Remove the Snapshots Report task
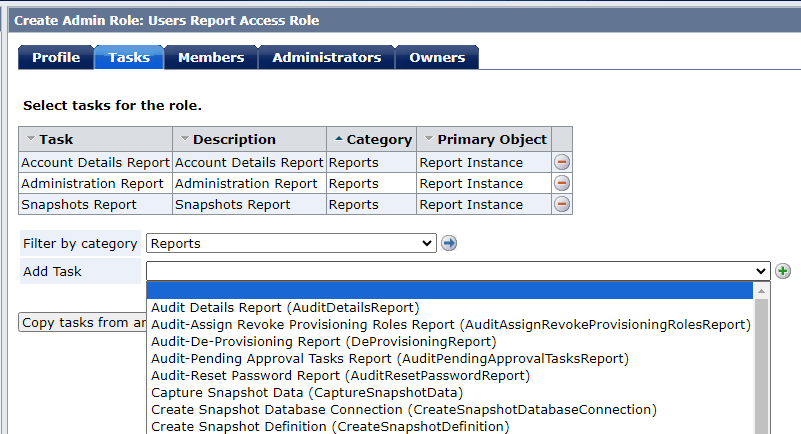The width and height of the screenshot is (801, 434). (x=562, y=204)
